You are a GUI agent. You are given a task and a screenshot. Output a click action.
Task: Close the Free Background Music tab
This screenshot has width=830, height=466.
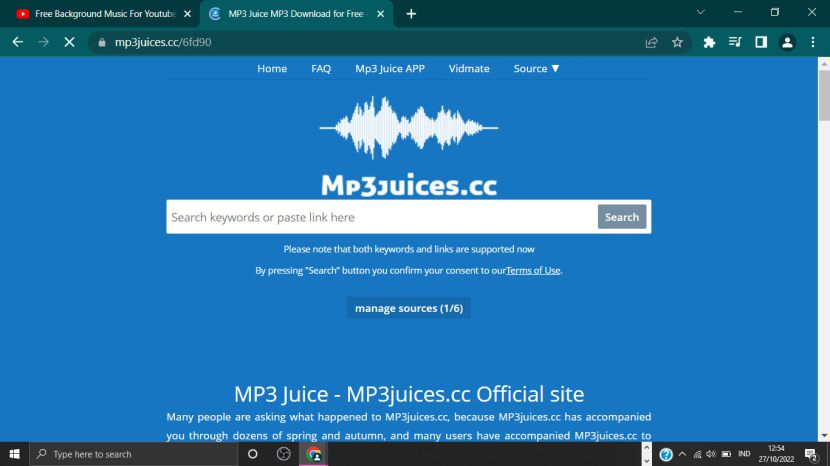187,14
